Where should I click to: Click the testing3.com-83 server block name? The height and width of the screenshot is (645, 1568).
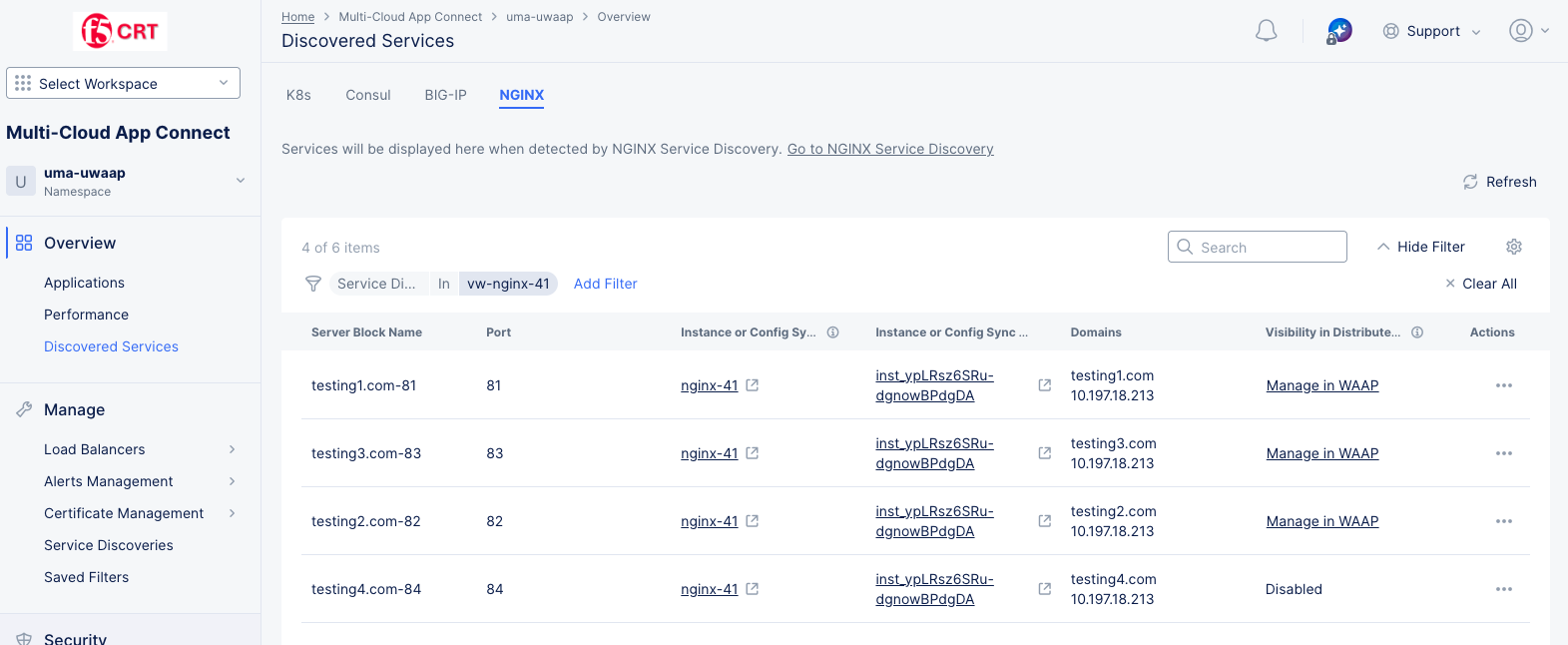click(x=366, y=453)
